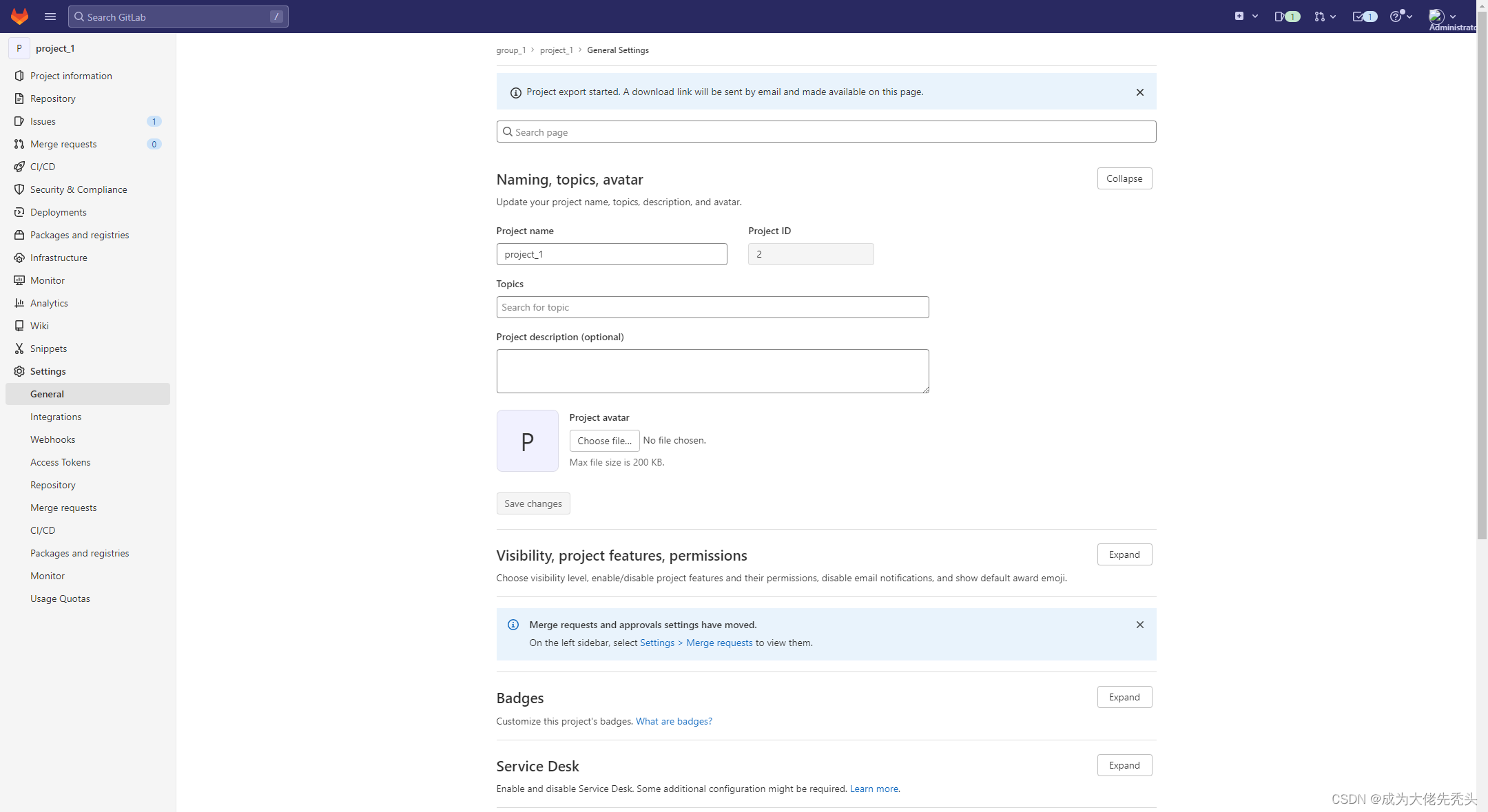Click the top-level Packages and registries icon
The width and height of the screenshot is (1488, 812).
19,235
